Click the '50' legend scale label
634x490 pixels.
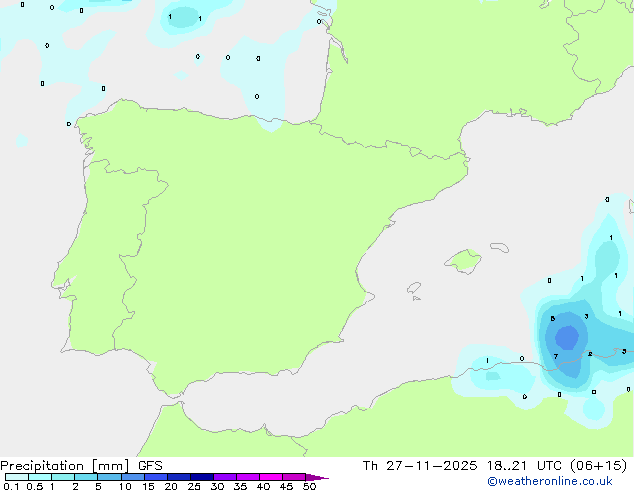click(x=309, y=486)
